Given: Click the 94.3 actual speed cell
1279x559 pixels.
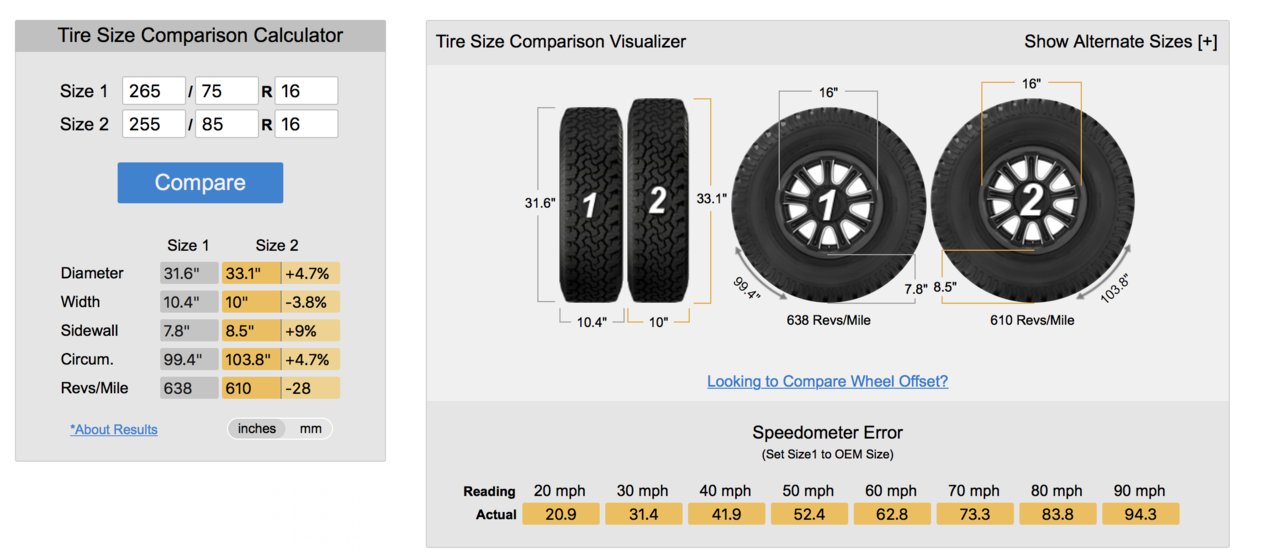Looking at the screenshot, I should point(1140,514).
